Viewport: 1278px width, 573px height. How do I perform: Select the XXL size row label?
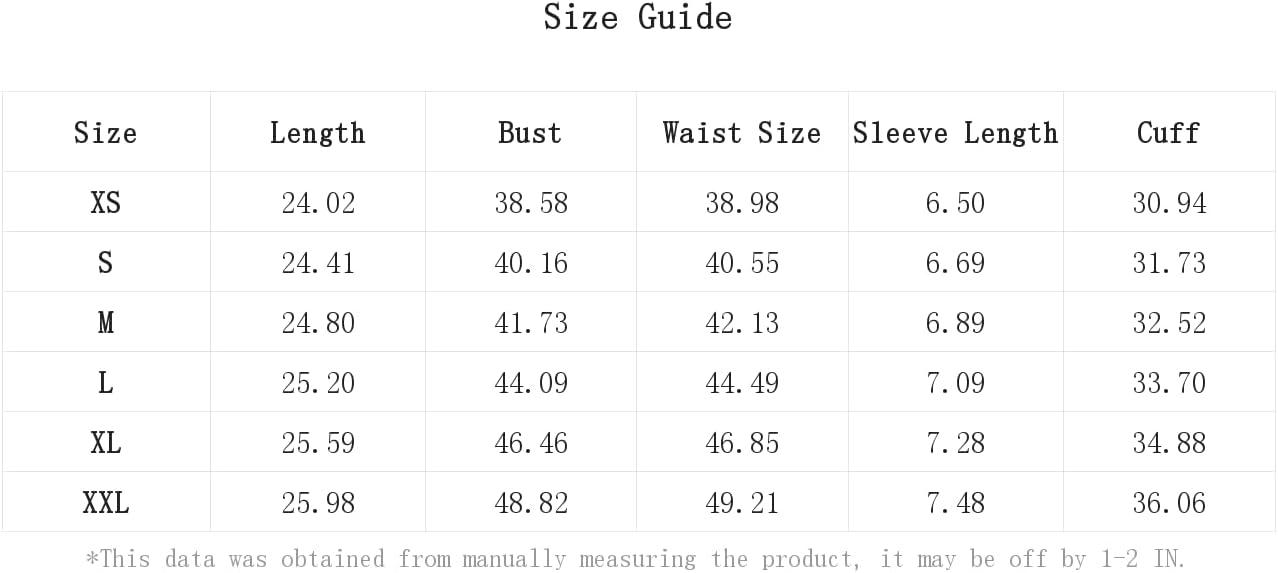[x=106, y=503]
